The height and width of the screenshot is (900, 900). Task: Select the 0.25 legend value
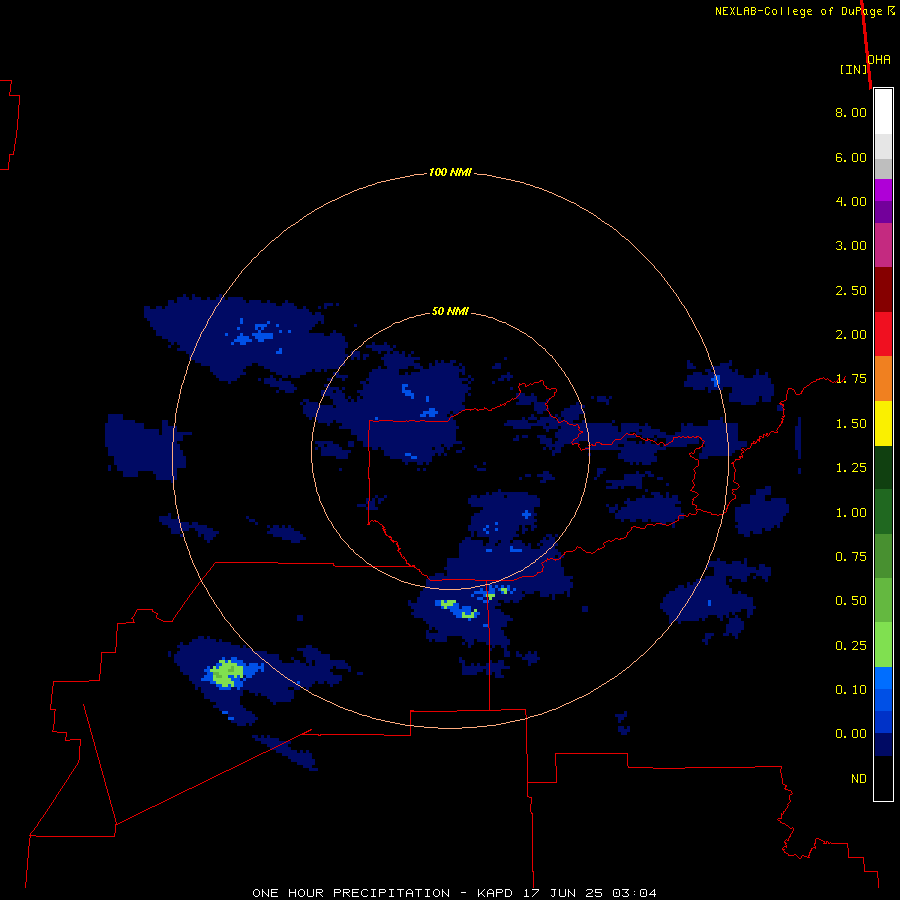pyautogui.click(x=851, y=646)
